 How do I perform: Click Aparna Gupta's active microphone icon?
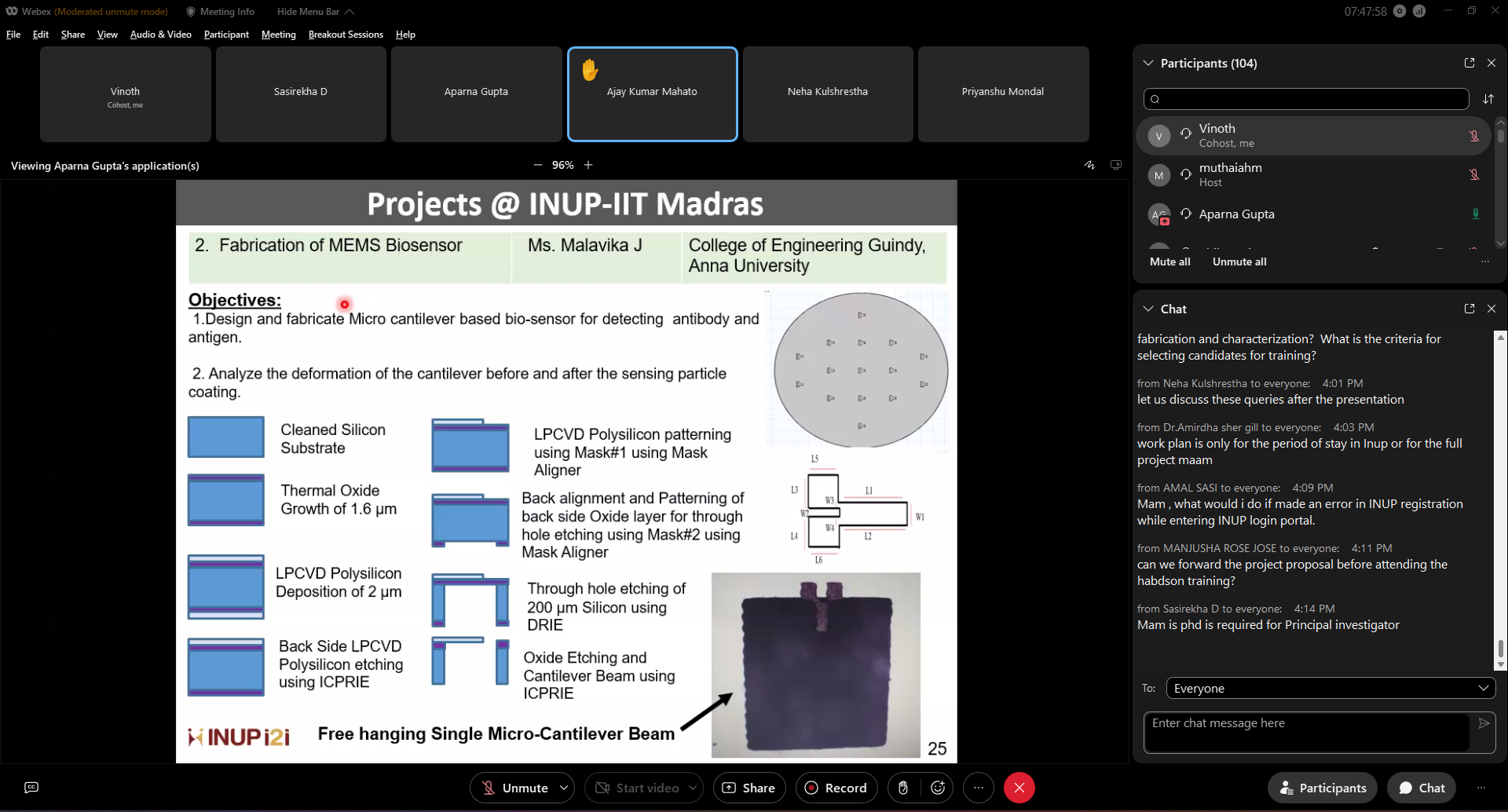(x=1475, y=214)
